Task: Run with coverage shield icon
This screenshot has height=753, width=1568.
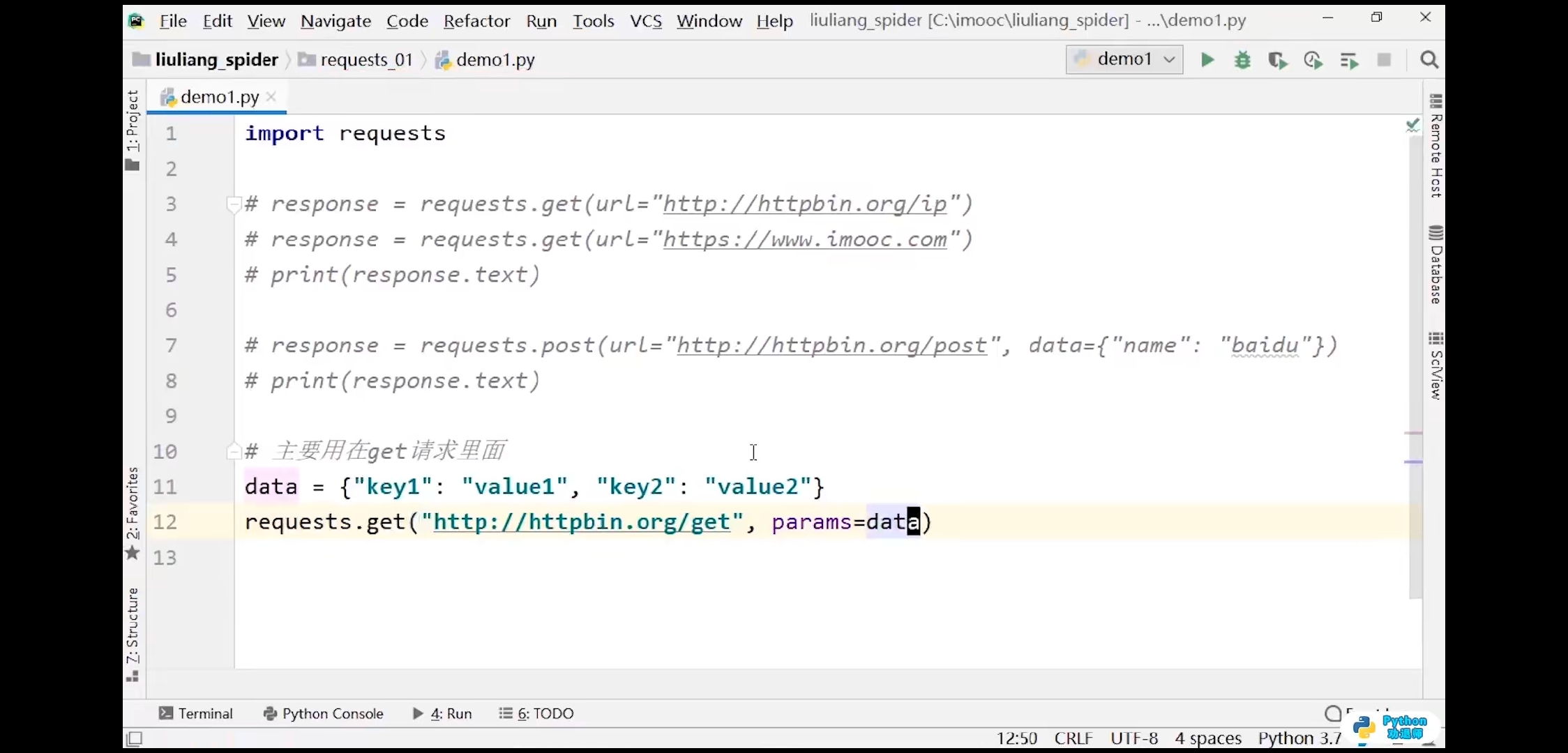Action: tap(1277, 61)
